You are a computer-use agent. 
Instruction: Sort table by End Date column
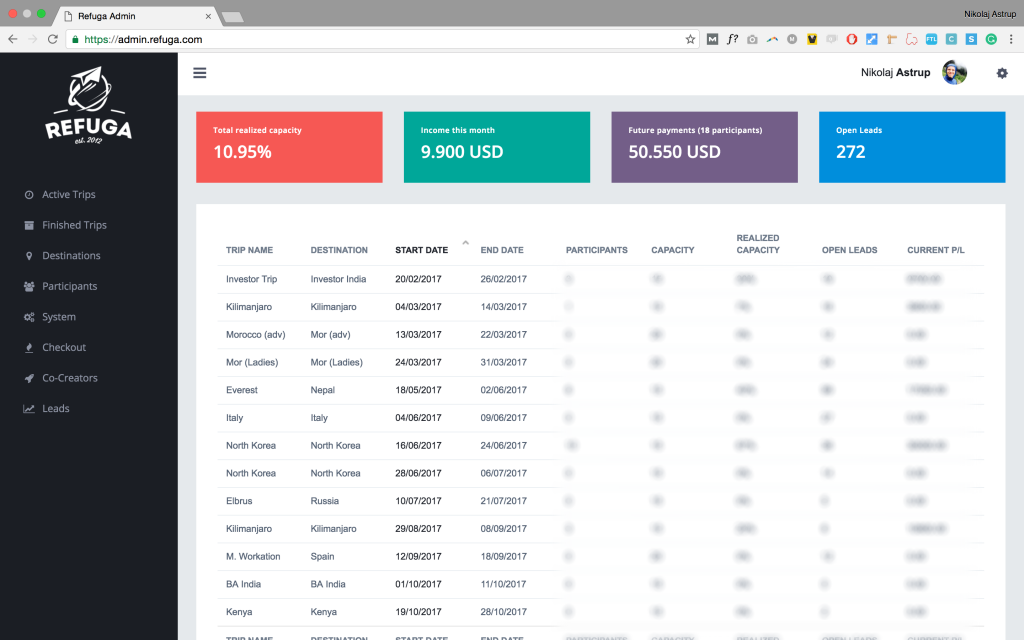pos(502,250)
